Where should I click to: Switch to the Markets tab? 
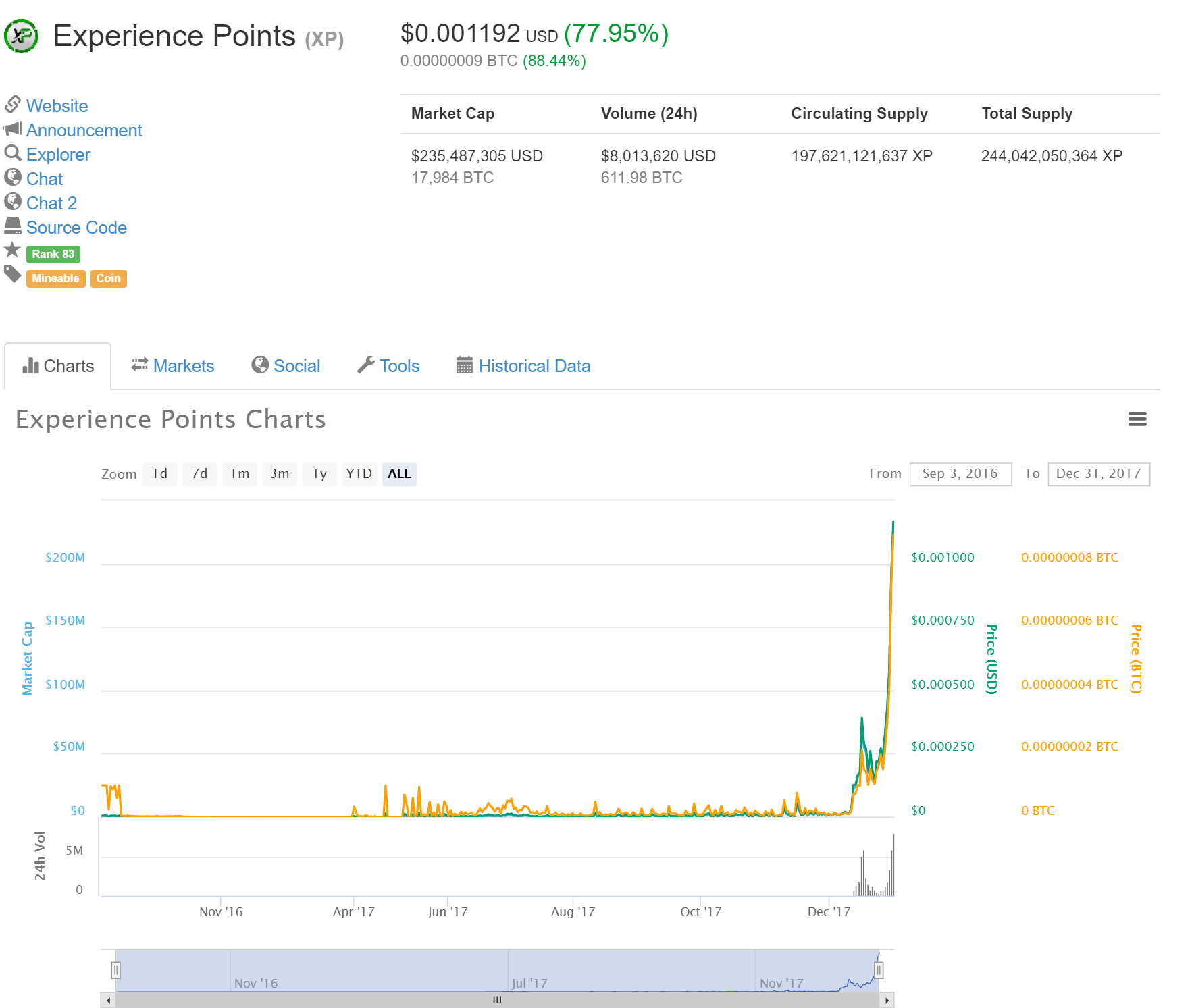[173, 366]
